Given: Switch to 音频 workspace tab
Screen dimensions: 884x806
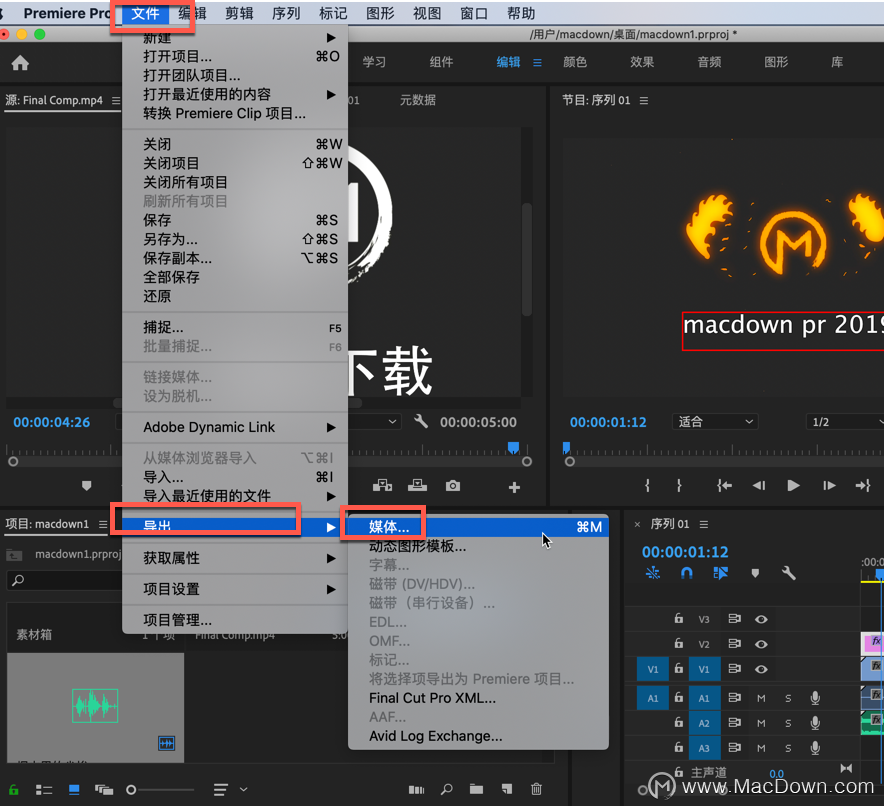Looking at the screenshot, I should 709,62.
